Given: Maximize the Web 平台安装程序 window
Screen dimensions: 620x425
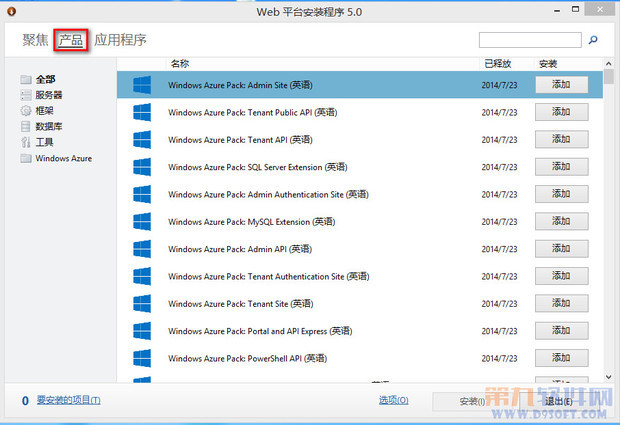Looking at the screenshot, I should pos(575,9).
